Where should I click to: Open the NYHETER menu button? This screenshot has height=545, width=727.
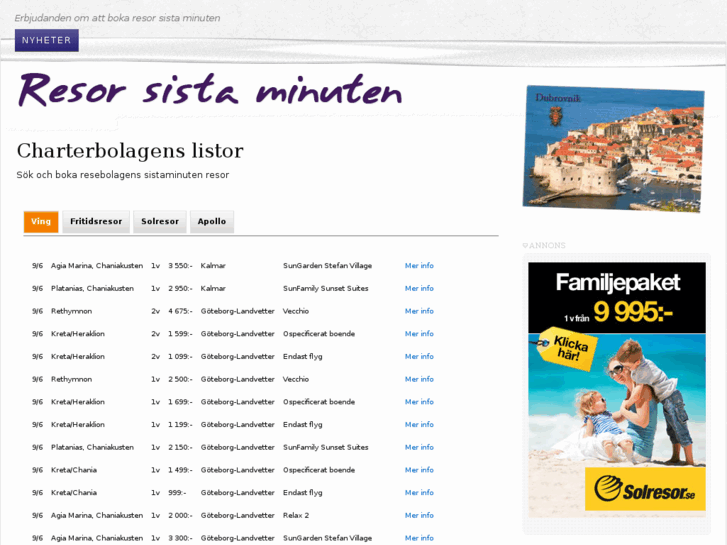tap(46, 40)
